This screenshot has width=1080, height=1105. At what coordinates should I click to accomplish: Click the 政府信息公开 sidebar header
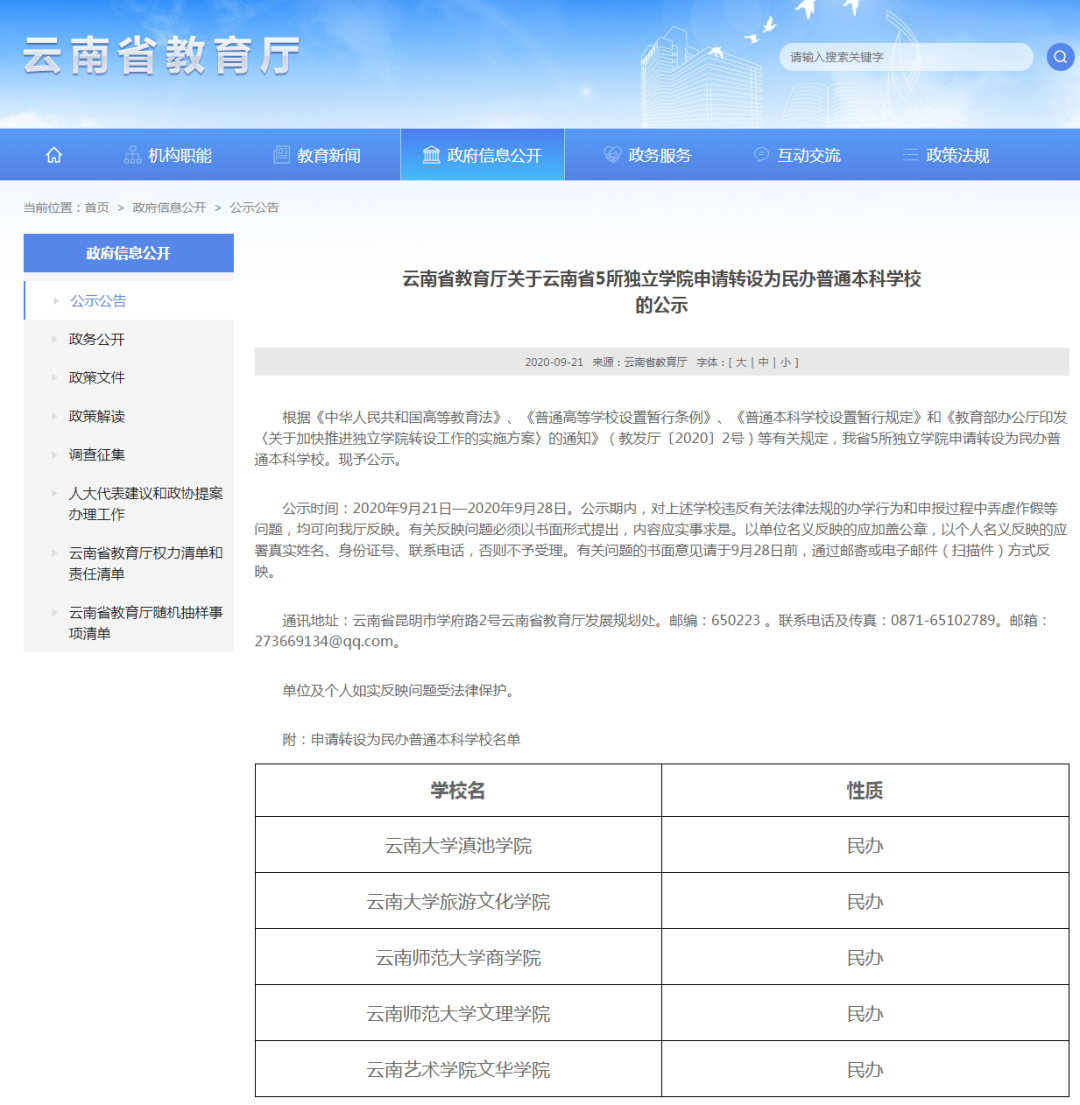pos(129,253)
